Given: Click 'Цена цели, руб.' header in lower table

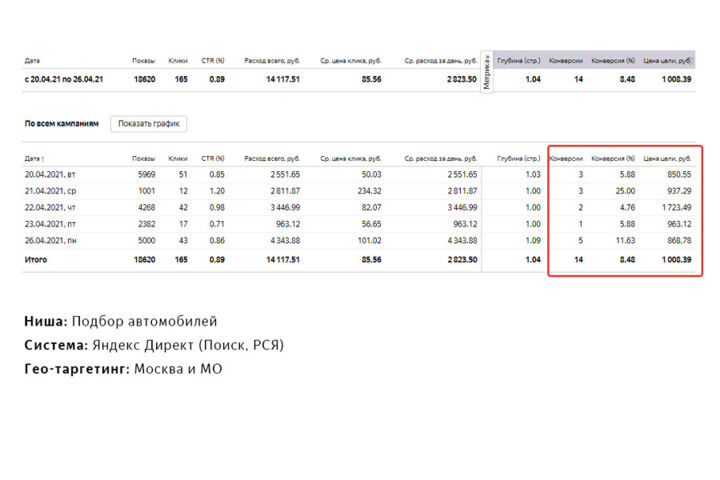Looking at the screenshot, I should (x=667, y=158).
